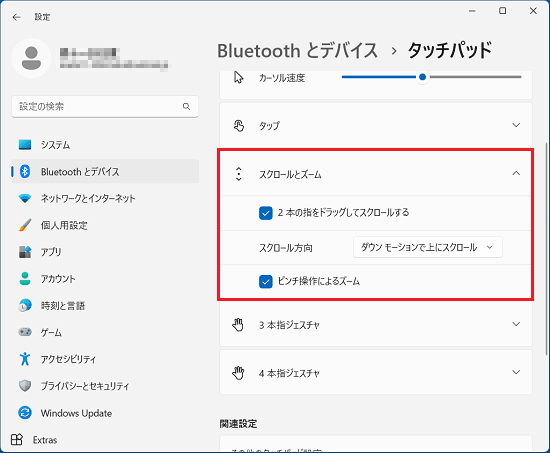Viewport: 550px width, 453px height.
Task: Go to 時刻と言語 settings
Action: point(105,305)
